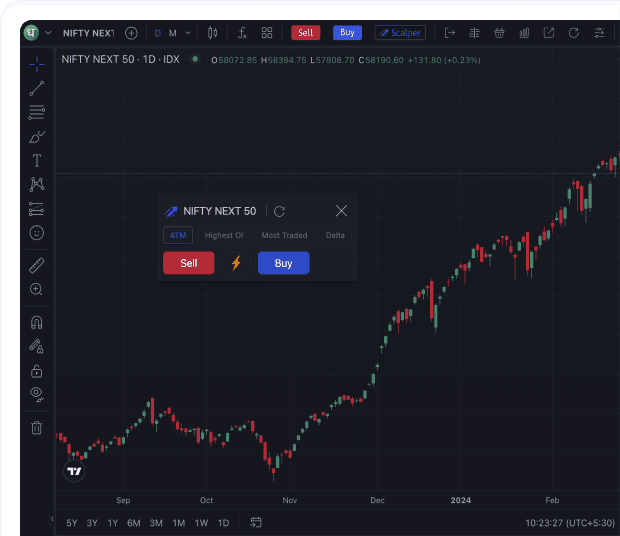620x536 pixels.
Task: Open the emoji icons tool
Action: [x=37, y=233]
